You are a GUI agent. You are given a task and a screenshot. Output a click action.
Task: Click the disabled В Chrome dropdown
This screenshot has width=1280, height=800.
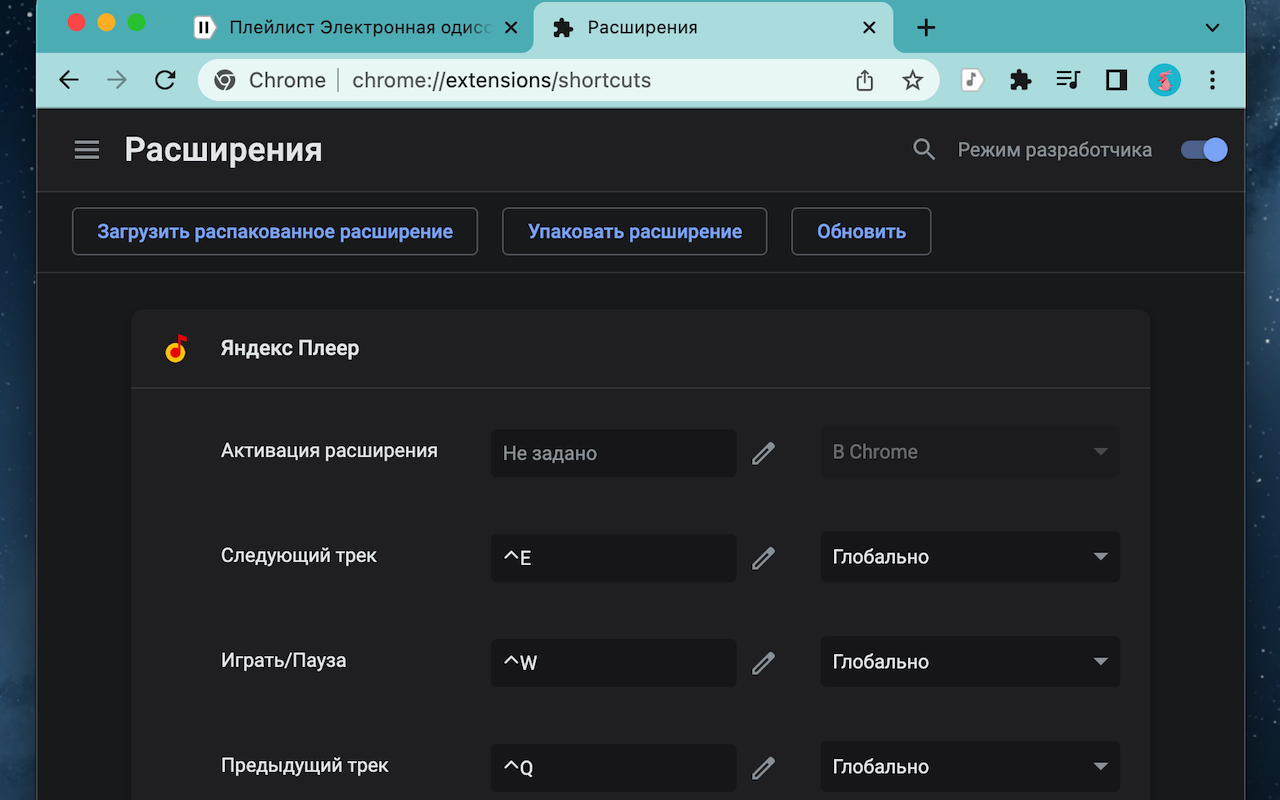pos(970,452)
